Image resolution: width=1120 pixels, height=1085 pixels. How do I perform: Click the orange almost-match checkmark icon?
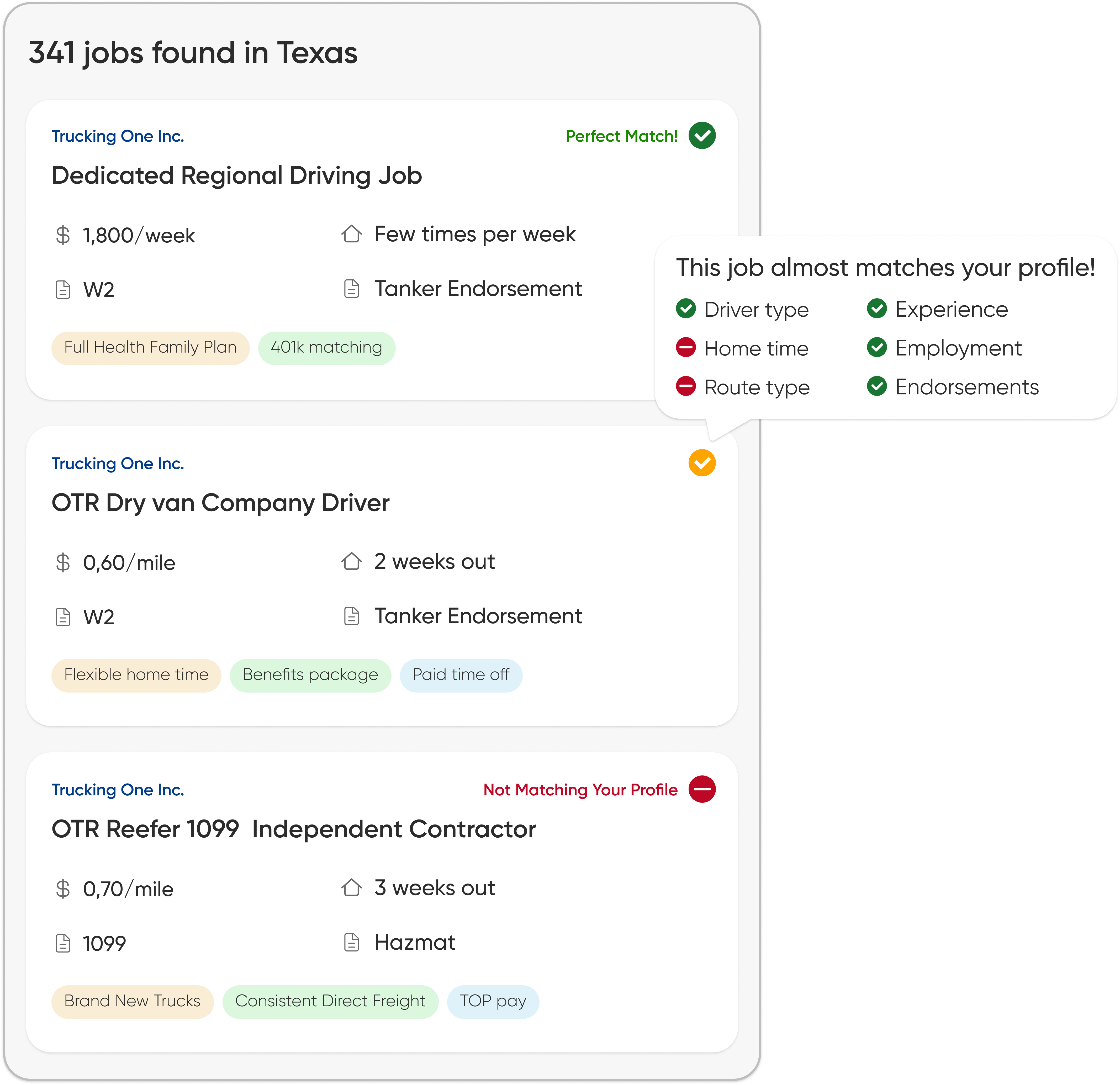(702, 463)
